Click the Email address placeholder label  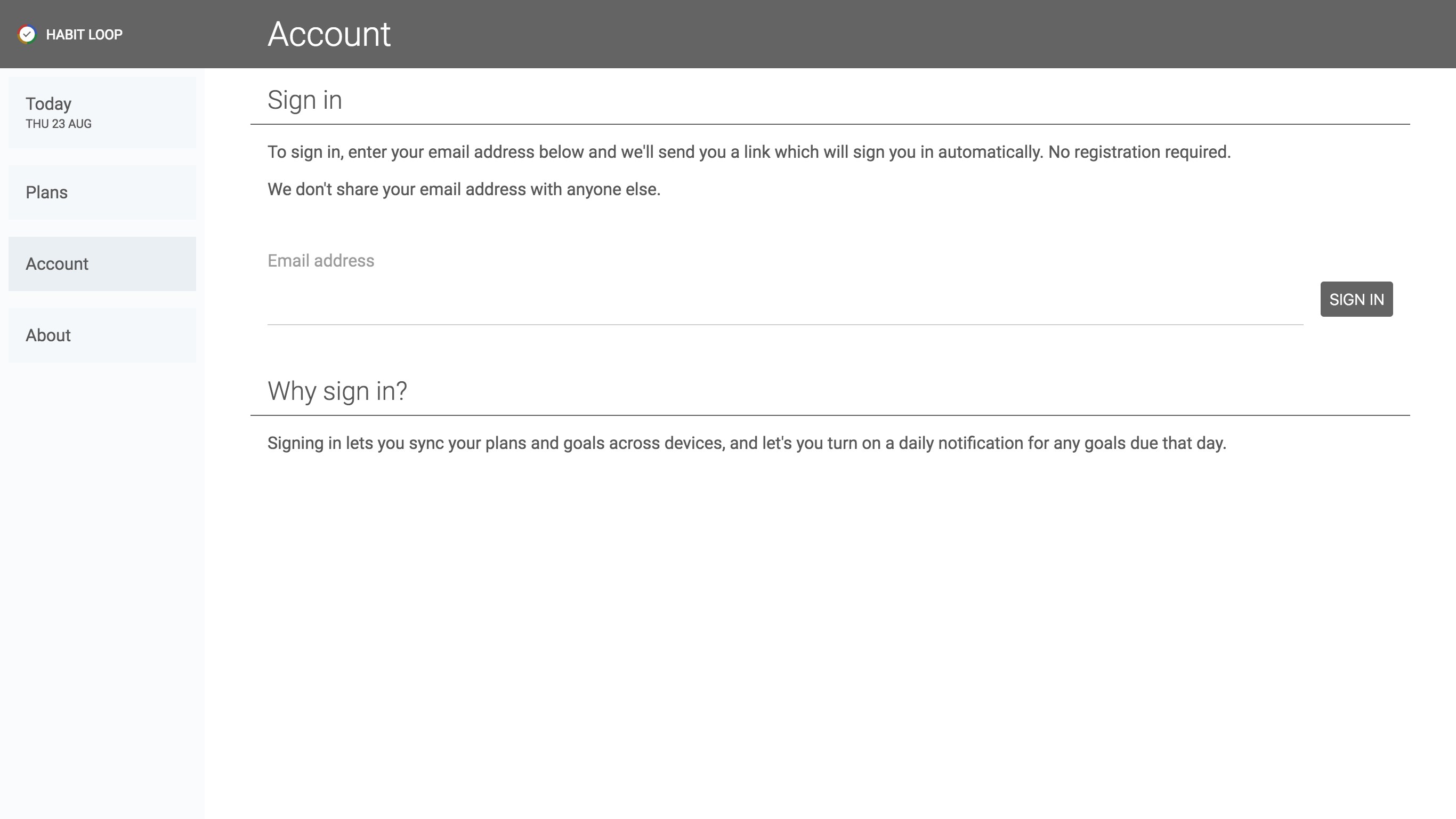(x=320, y=261)
